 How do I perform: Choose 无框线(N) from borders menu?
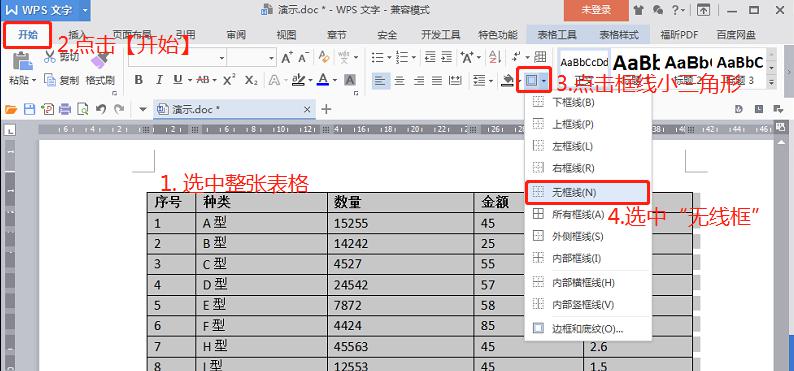[x=587, y=192]
